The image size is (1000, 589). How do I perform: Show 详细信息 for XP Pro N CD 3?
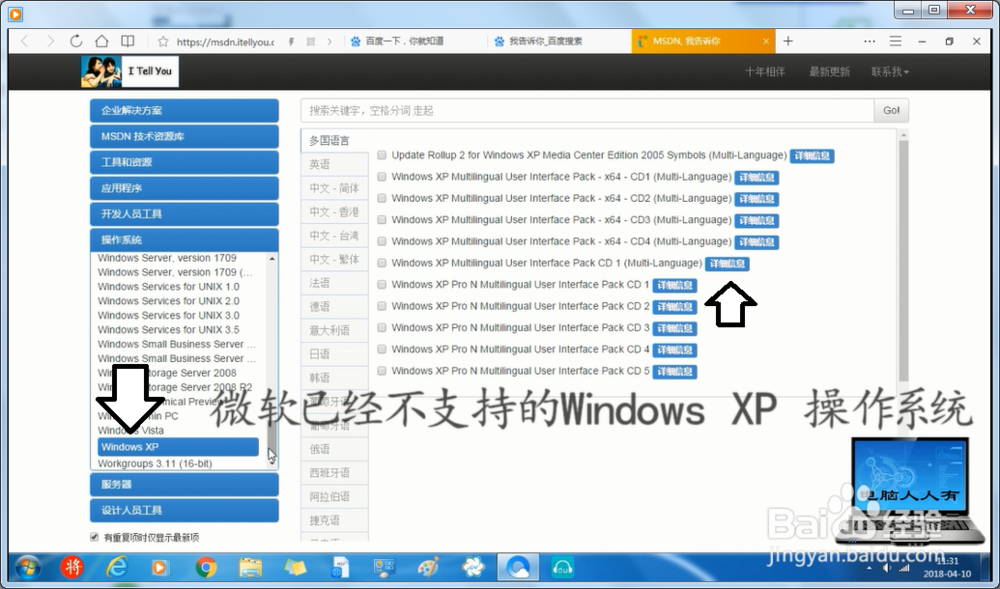pyautogui.click(x=675, y=328)
